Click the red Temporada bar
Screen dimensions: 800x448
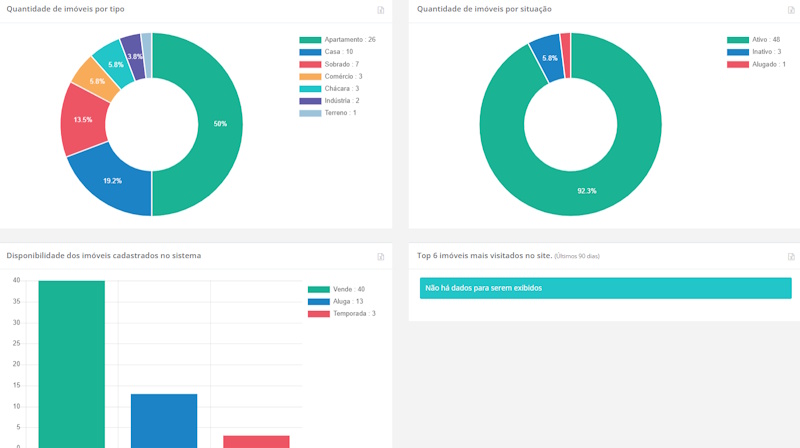point(256,442)
